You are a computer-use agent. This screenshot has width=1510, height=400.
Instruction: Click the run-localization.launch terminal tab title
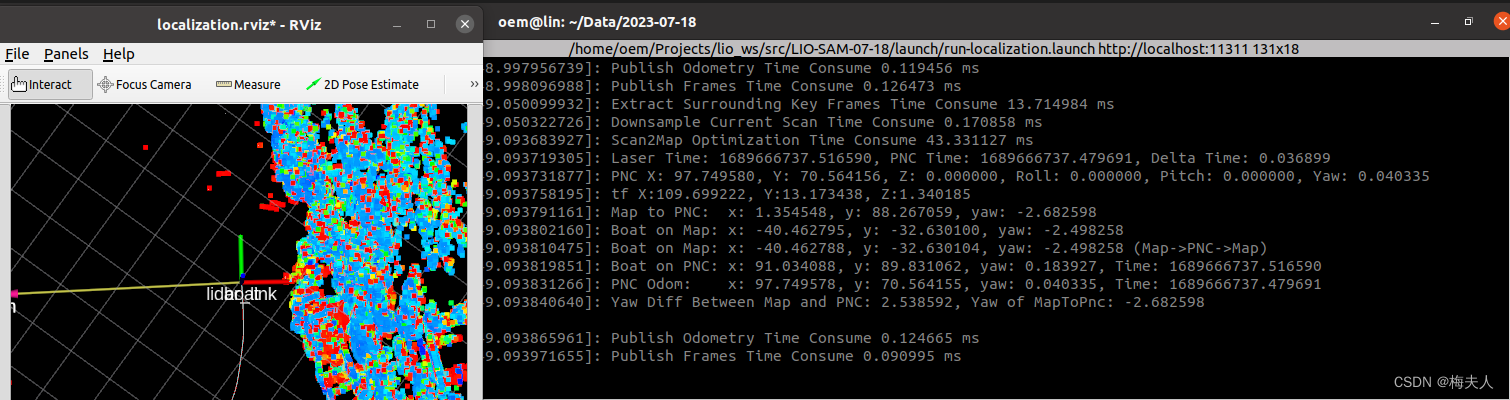tap(933, 48)
